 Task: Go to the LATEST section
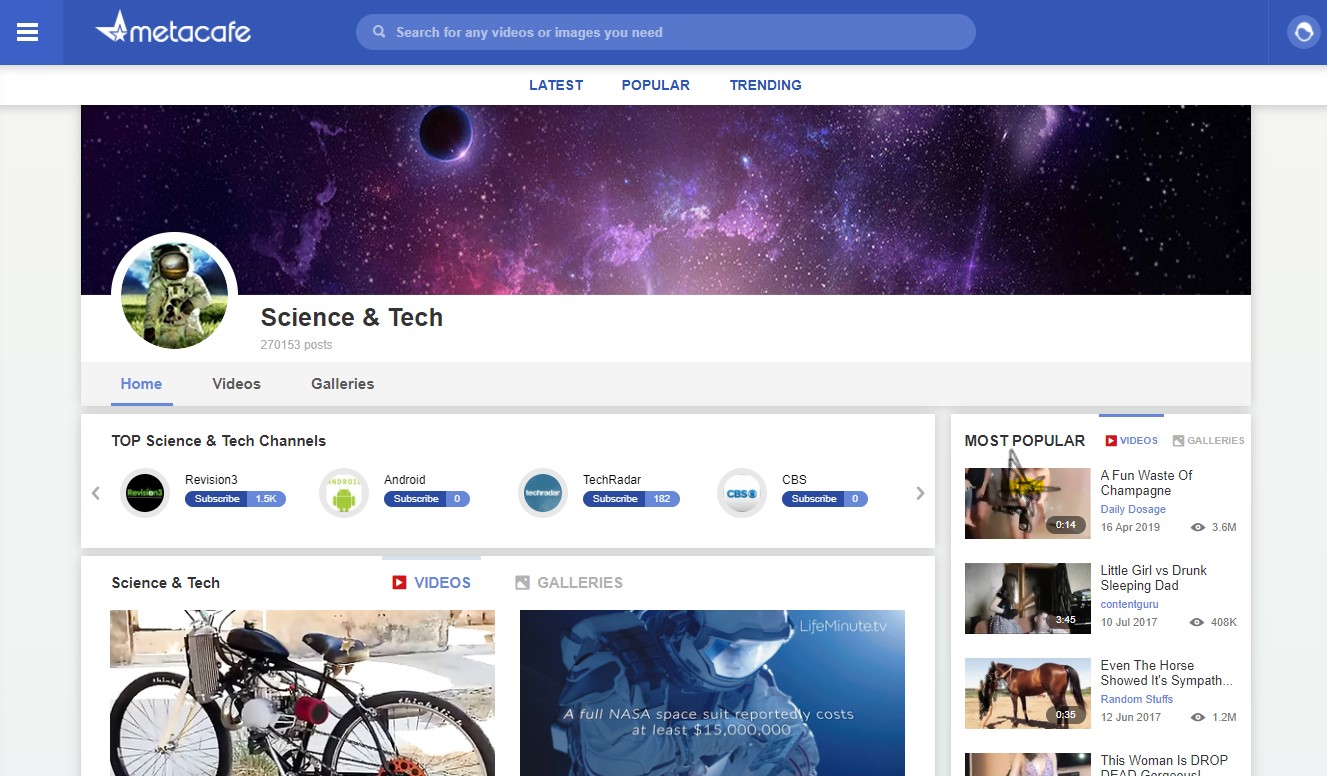[x=556, y=85]
